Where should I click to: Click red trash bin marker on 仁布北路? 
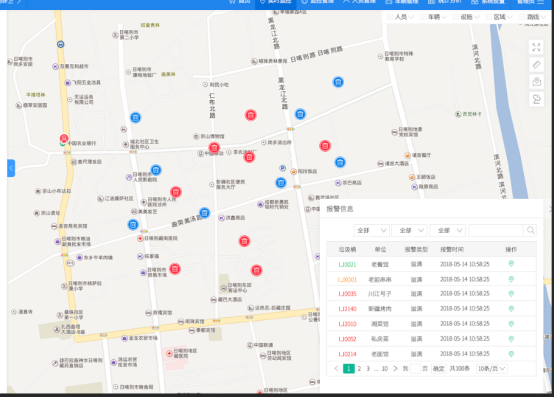pyautogui.click(x=214, y=147)
